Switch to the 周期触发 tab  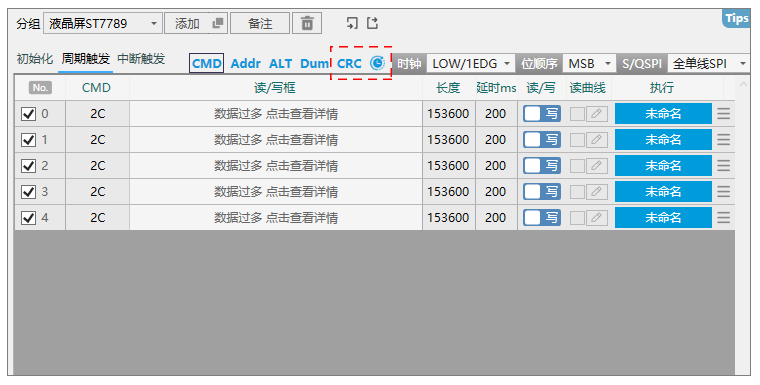tap(85, 59)
